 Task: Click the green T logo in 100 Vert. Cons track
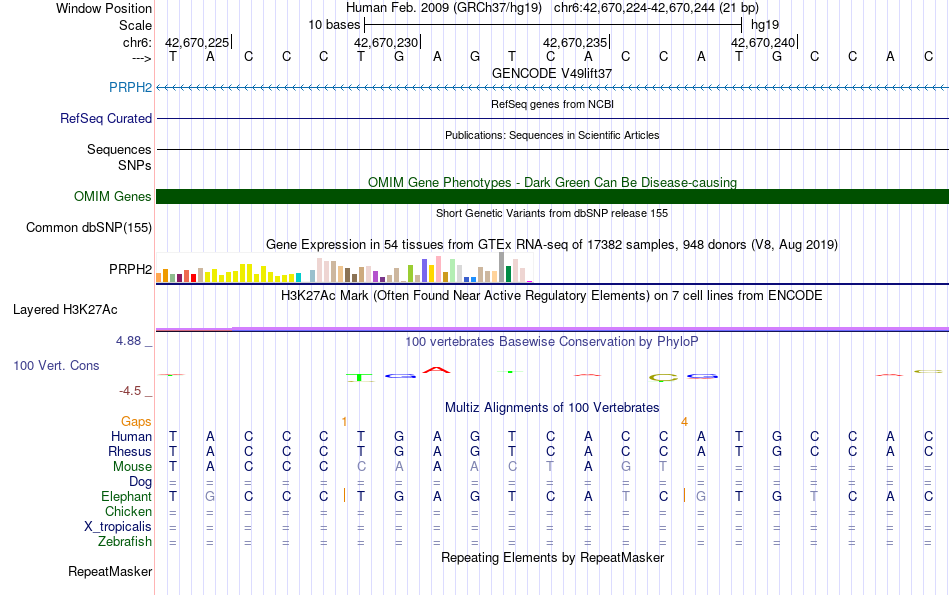point(360,377)
